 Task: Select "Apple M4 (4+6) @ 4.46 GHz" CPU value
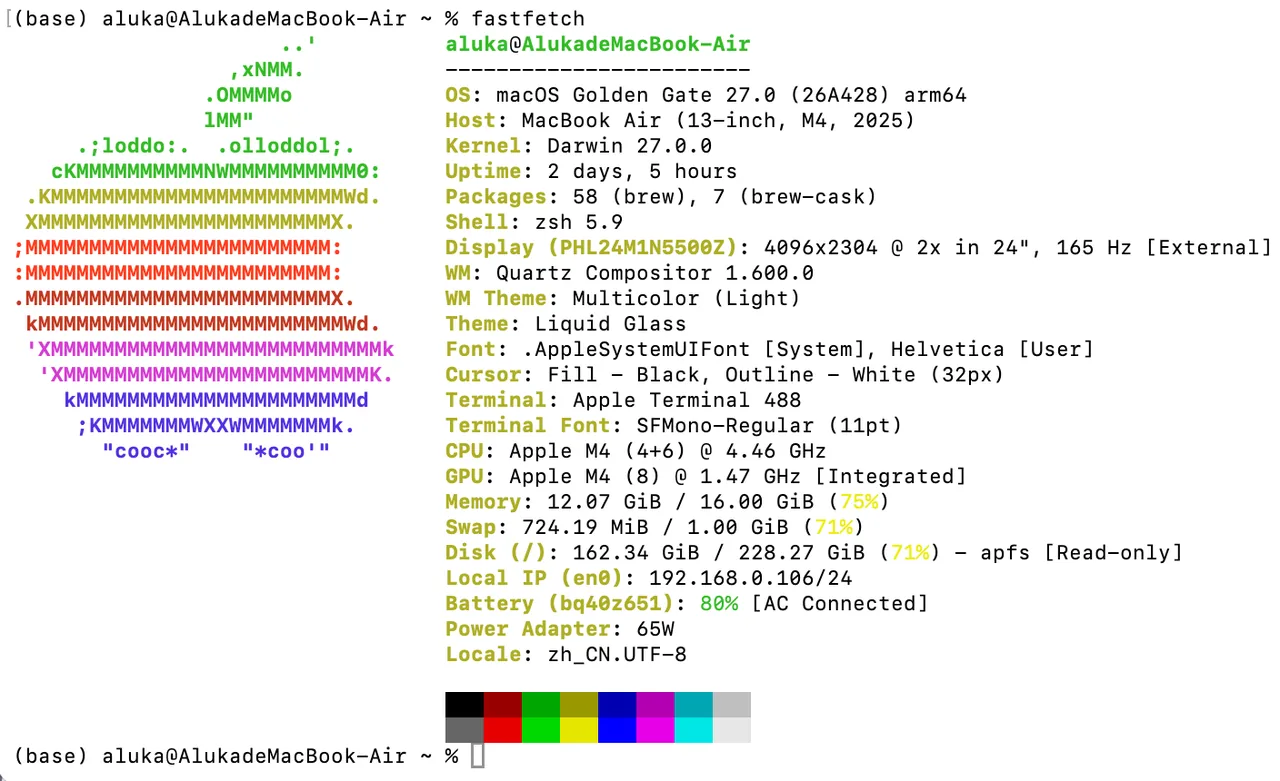point(668,451)
